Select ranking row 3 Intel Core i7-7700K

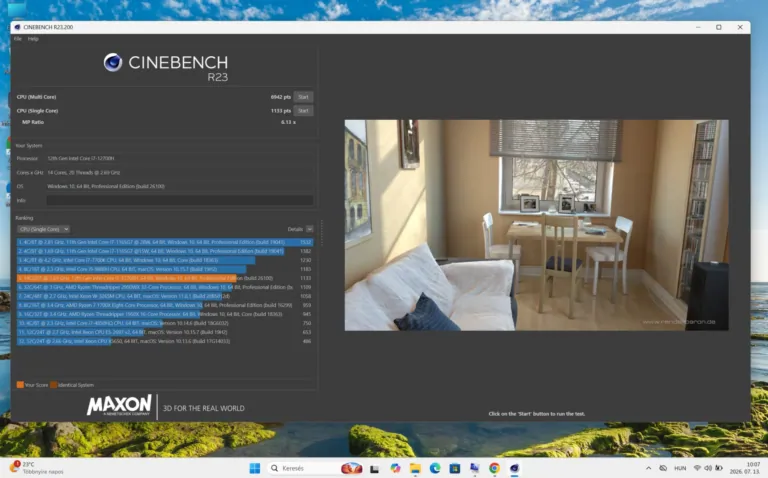pos(165,260)
